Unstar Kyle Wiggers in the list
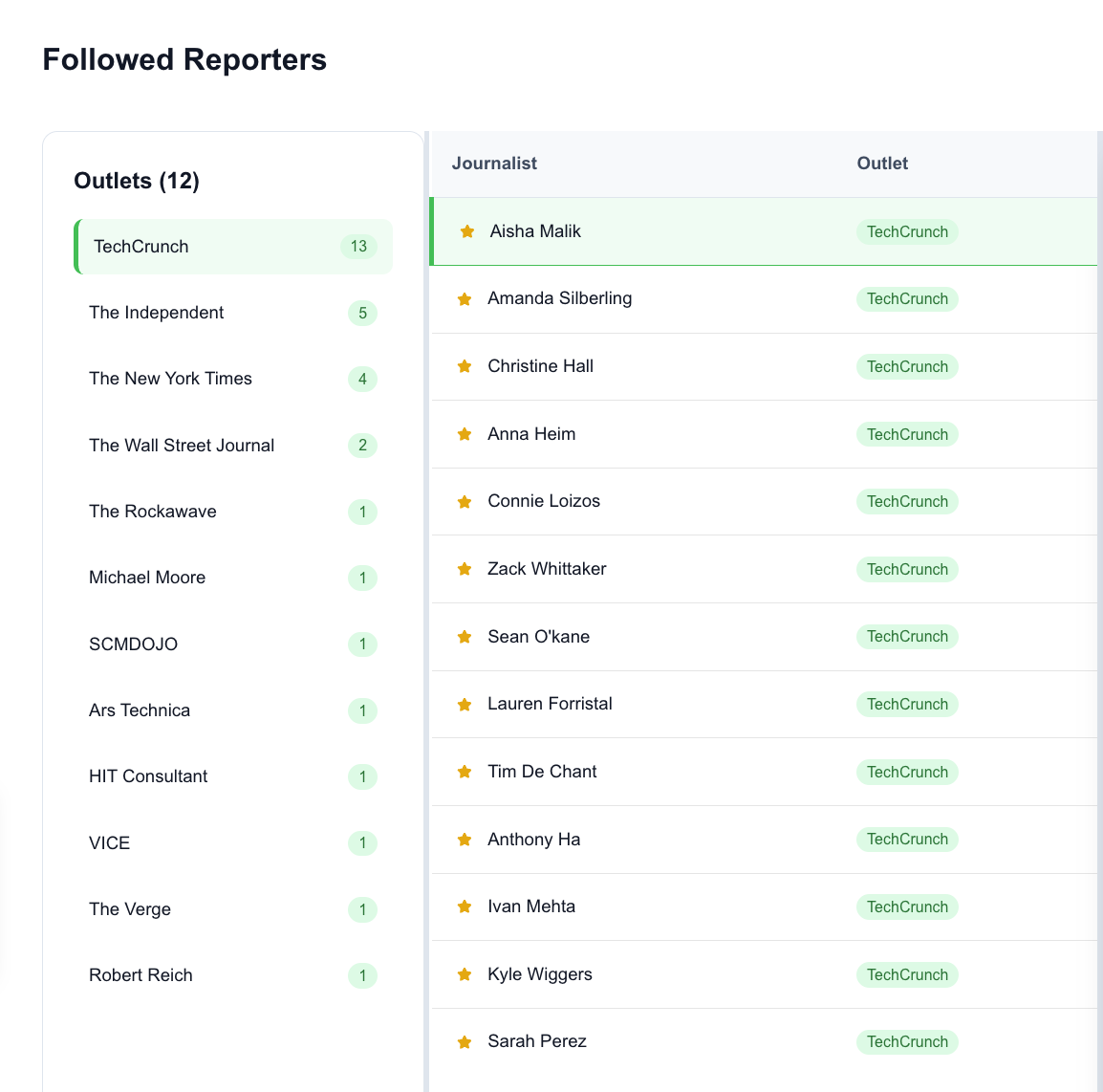 pyautogui.click(x=465, y=974)
